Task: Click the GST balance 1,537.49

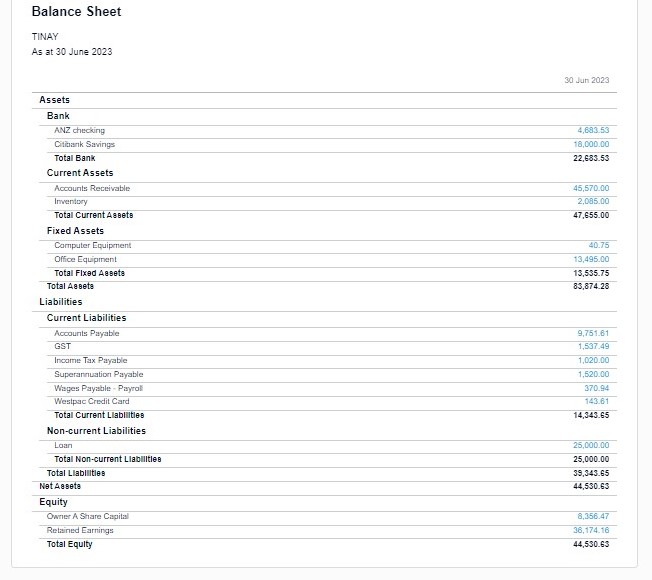Action: (x=593, y=346)
